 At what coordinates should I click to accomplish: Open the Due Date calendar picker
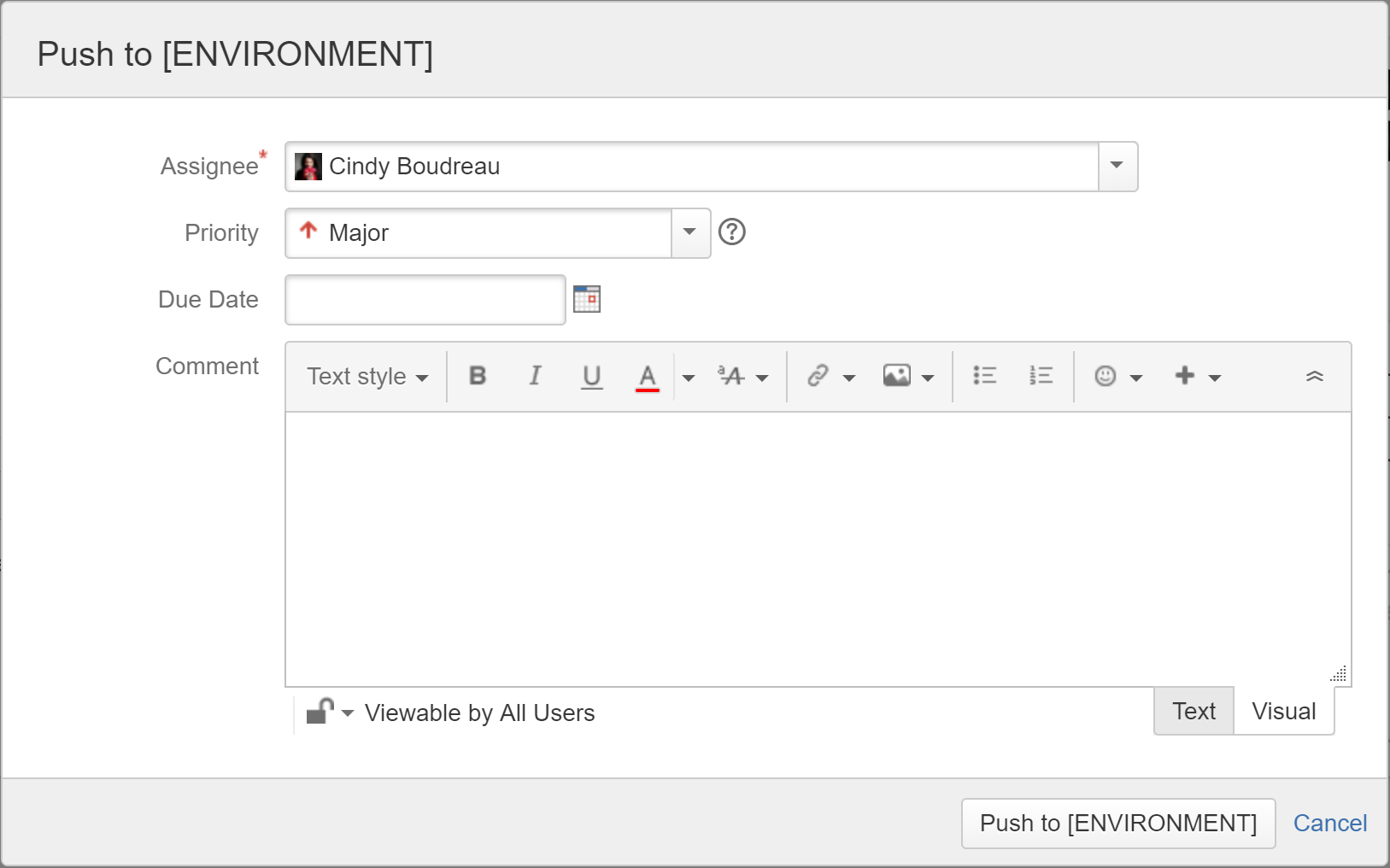coord(587,299)
